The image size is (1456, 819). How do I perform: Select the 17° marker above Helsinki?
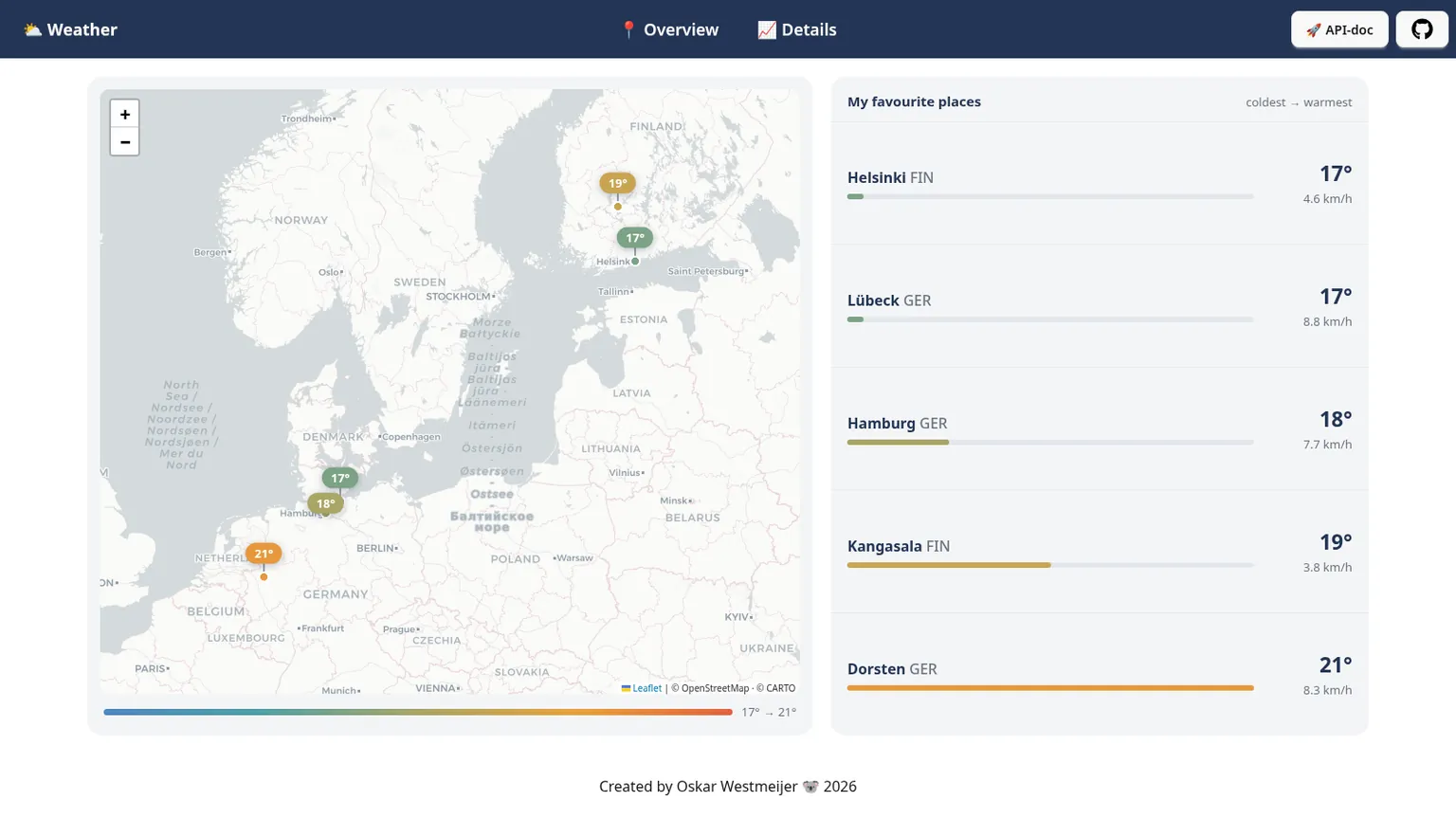634,238
